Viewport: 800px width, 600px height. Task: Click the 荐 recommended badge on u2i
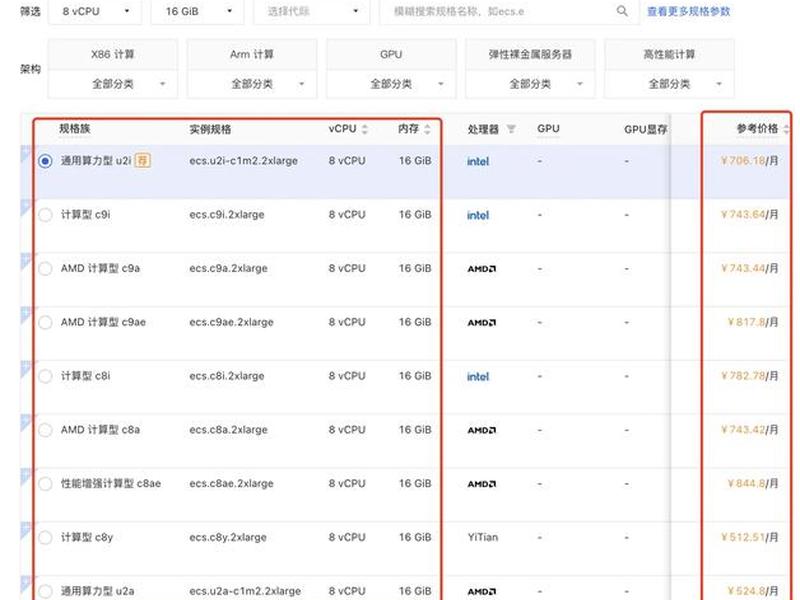[x=142, y=161]
